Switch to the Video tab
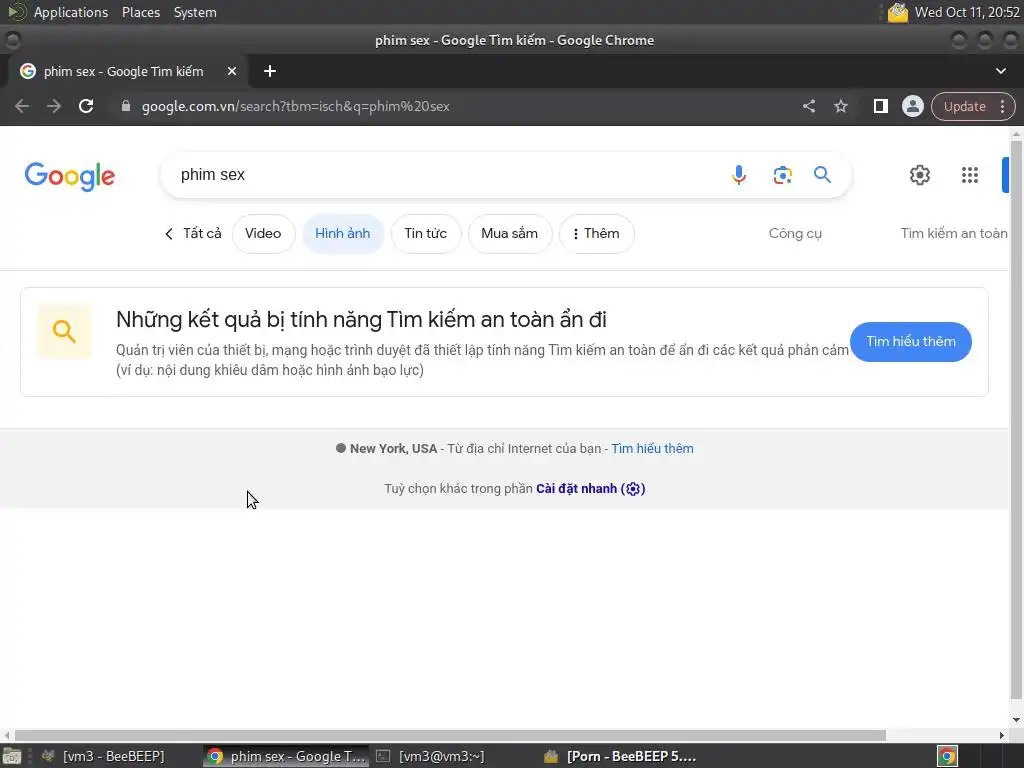The width and height of the screenshot is (1024, 768). tap(263, 233)
